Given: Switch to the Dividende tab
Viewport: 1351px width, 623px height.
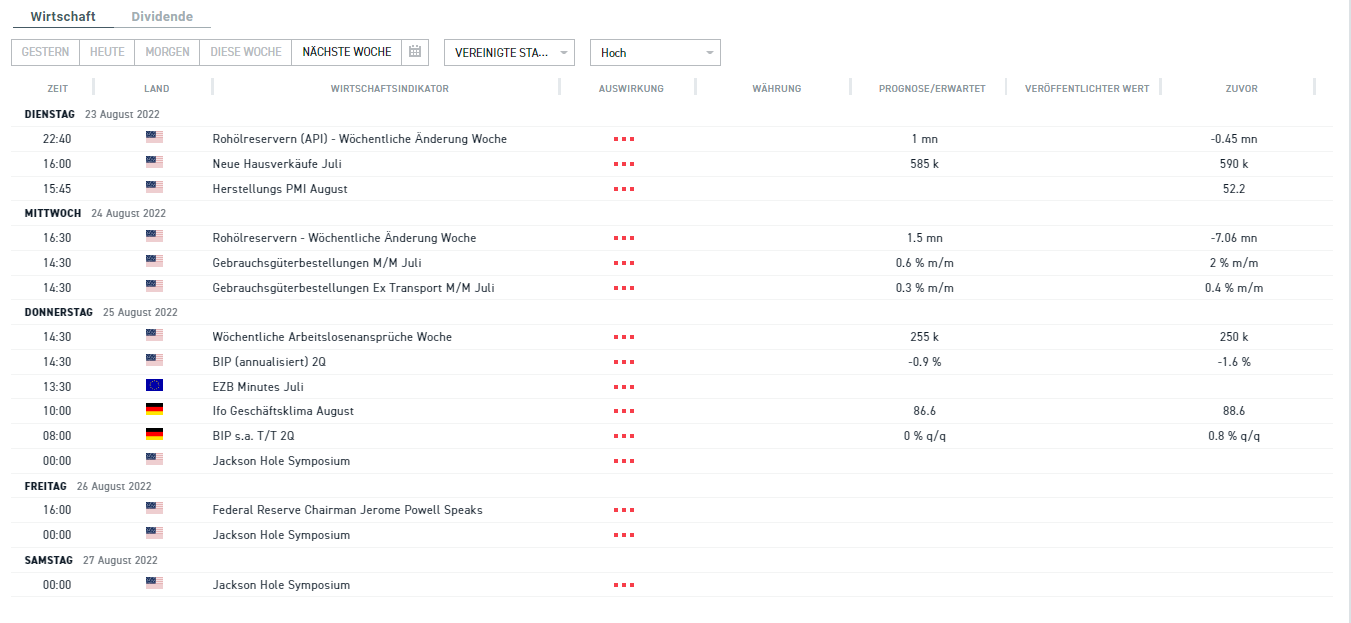Looking at the screenshot, I should click(162, 17).
